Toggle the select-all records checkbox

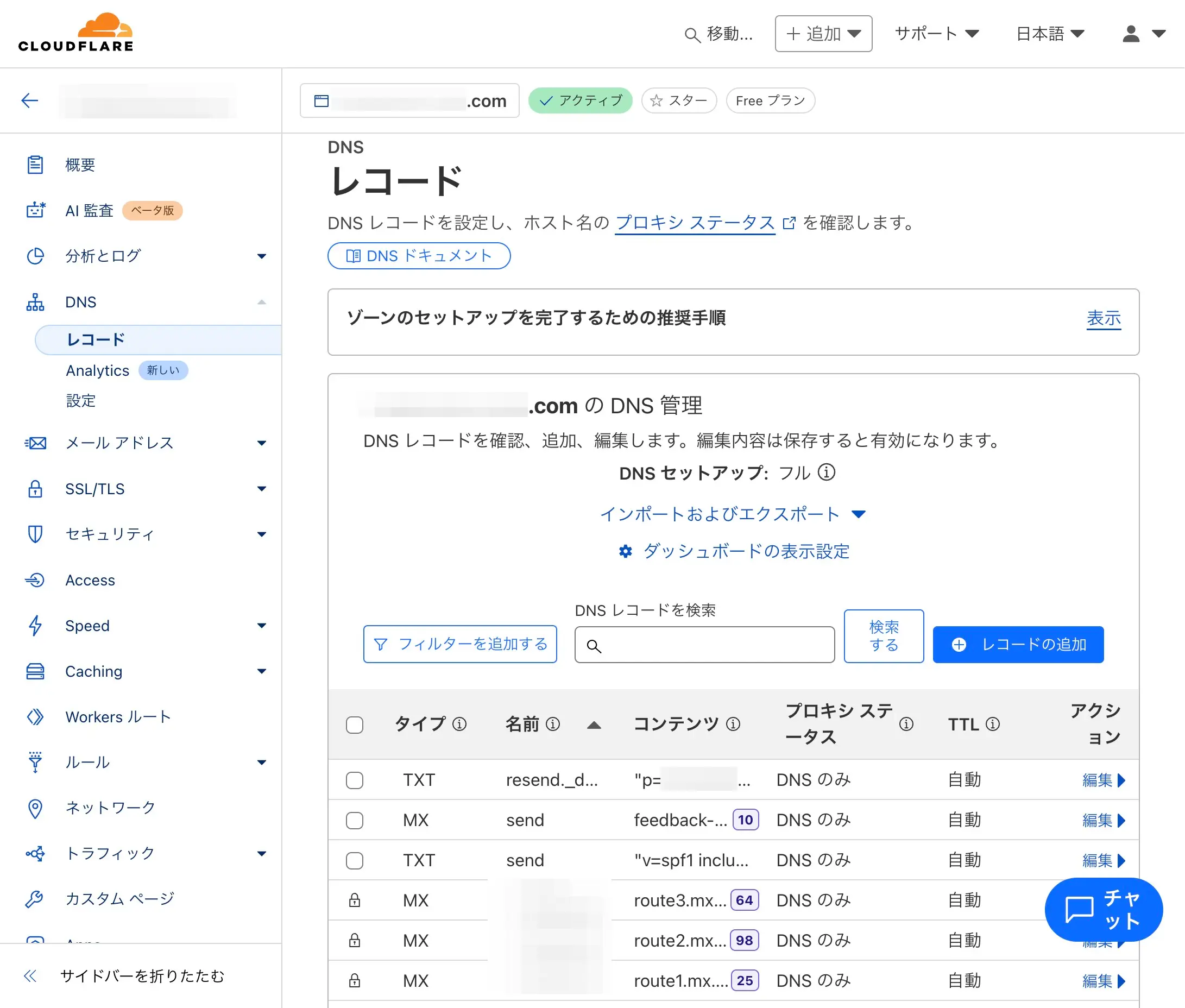pyautogui.click(x=354, y=724)
